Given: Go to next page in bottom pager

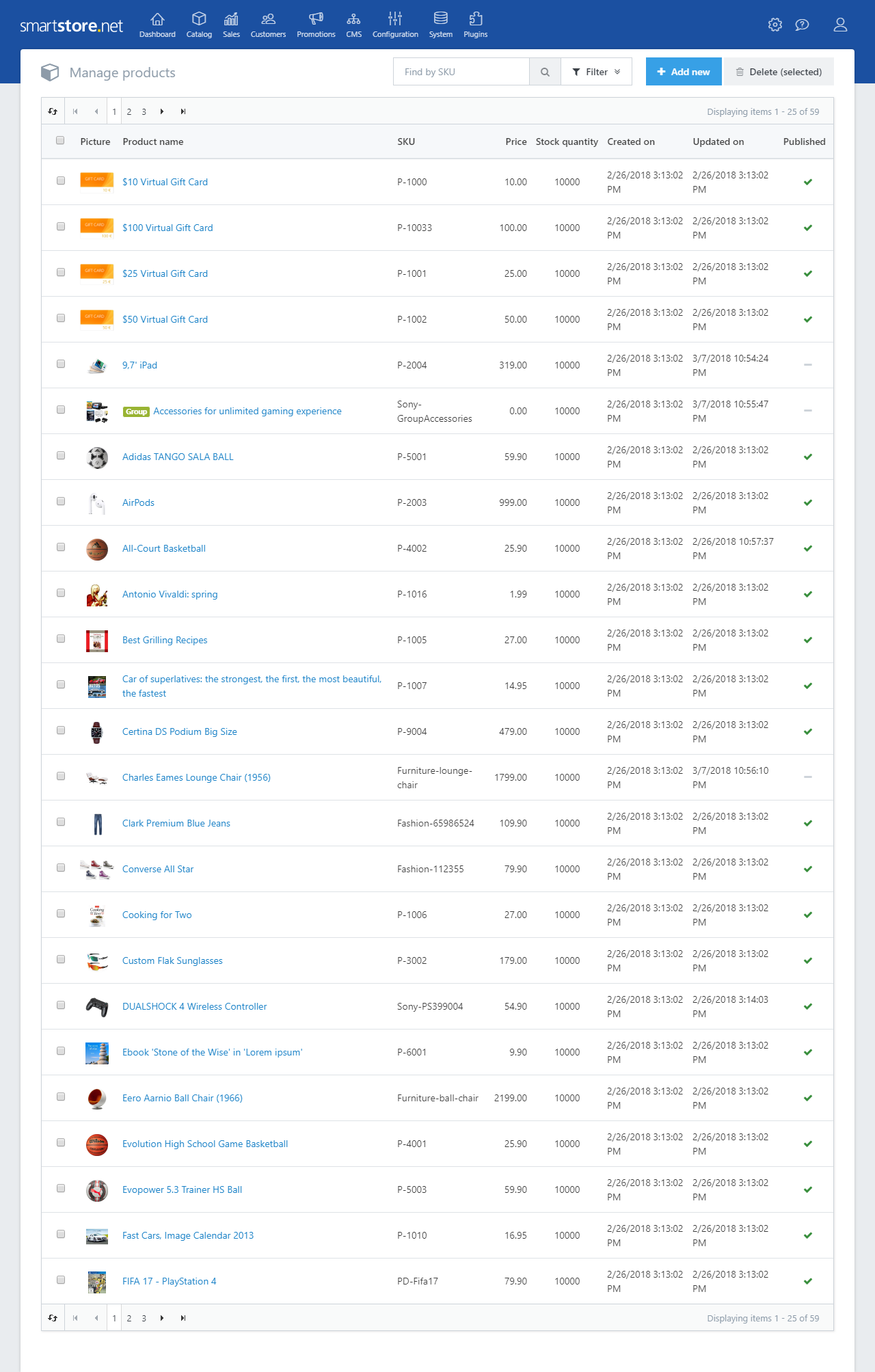Looking at the screenshot, I should (162, 1318).
